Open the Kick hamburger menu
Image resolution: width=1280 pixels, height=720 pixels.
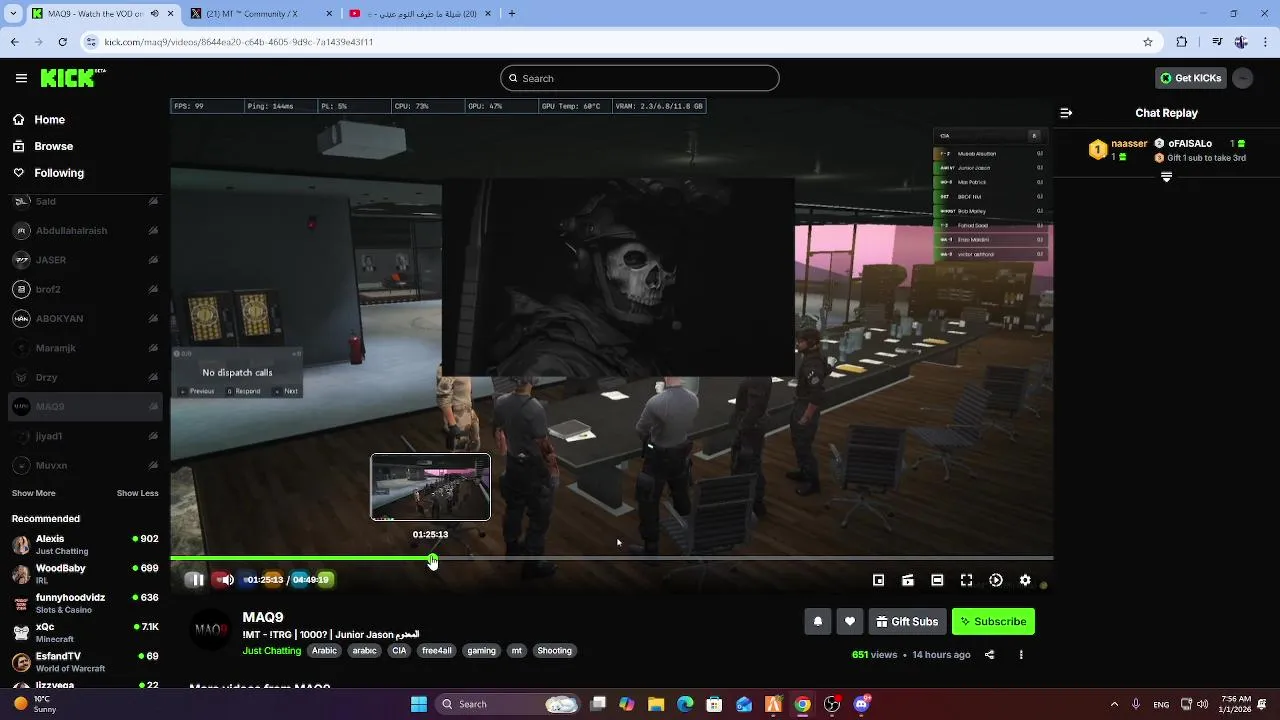point(21,78)
